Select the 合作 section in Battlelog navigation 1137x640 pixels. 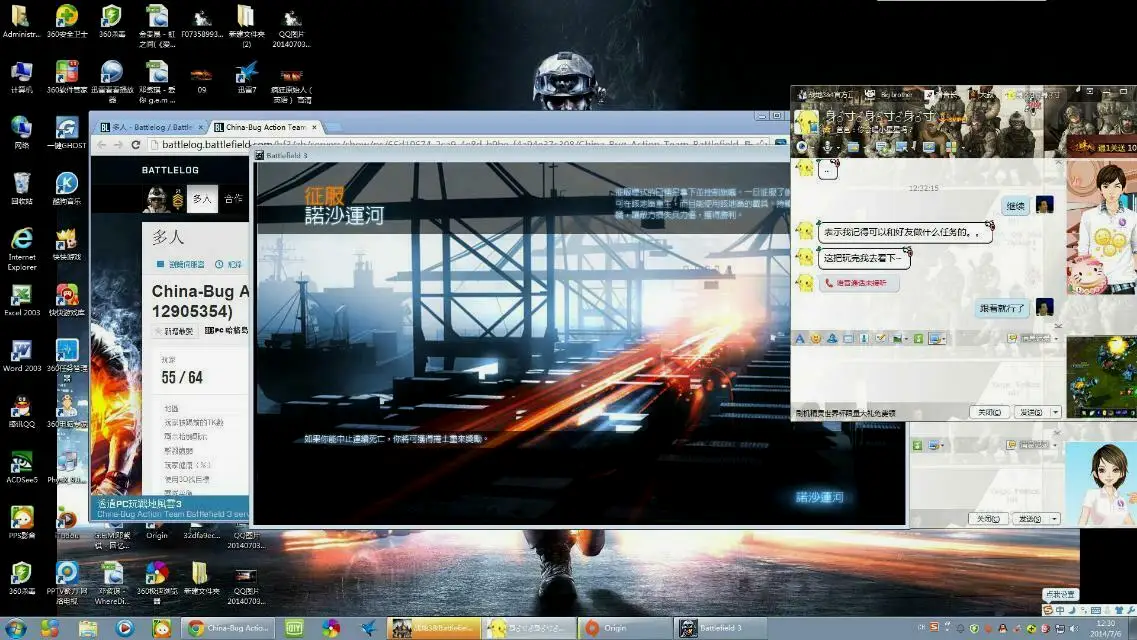click(x=233, y=199)
